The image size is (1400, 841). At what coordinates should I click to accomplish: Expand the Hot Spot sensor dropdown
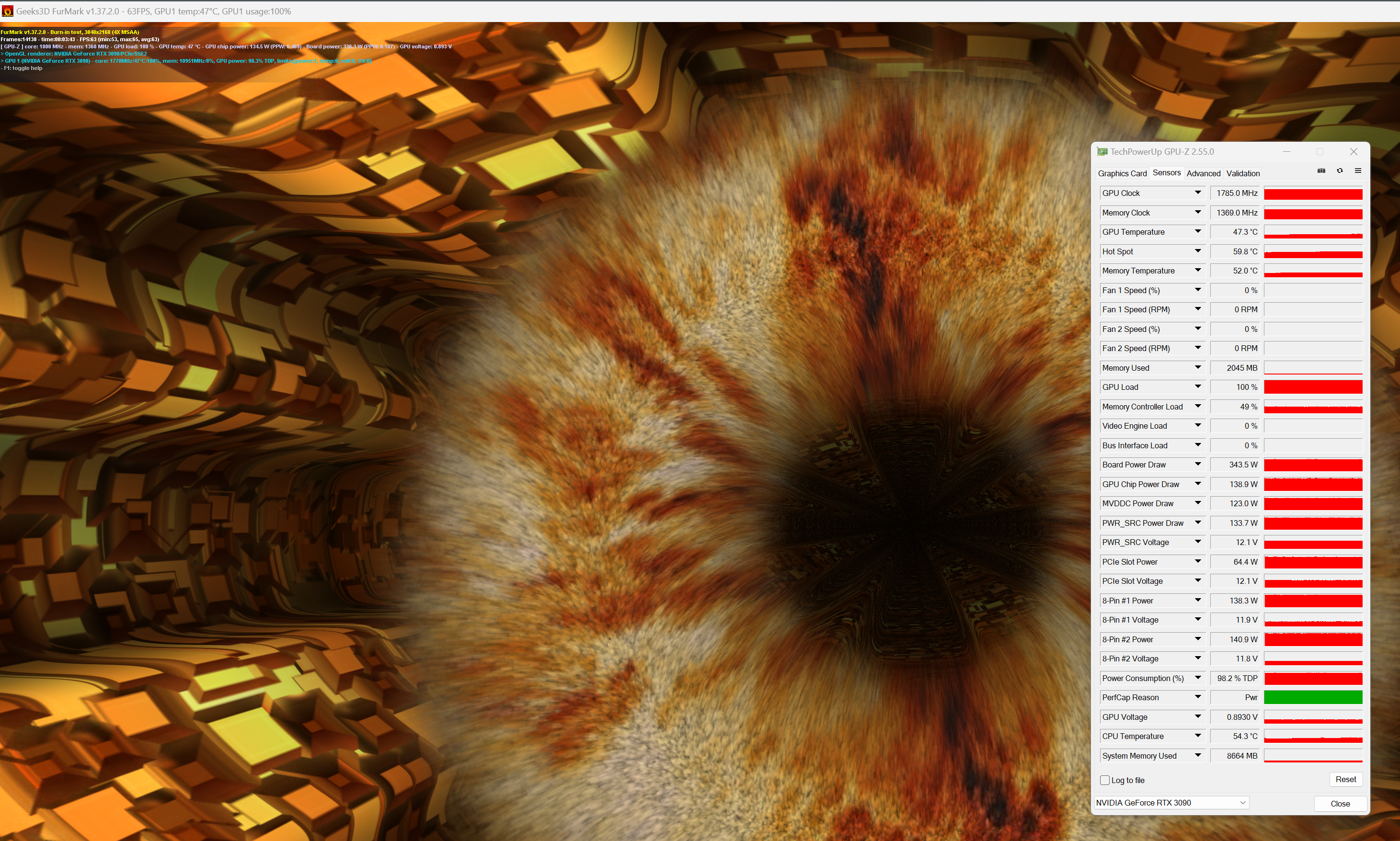coord(1198,251)
